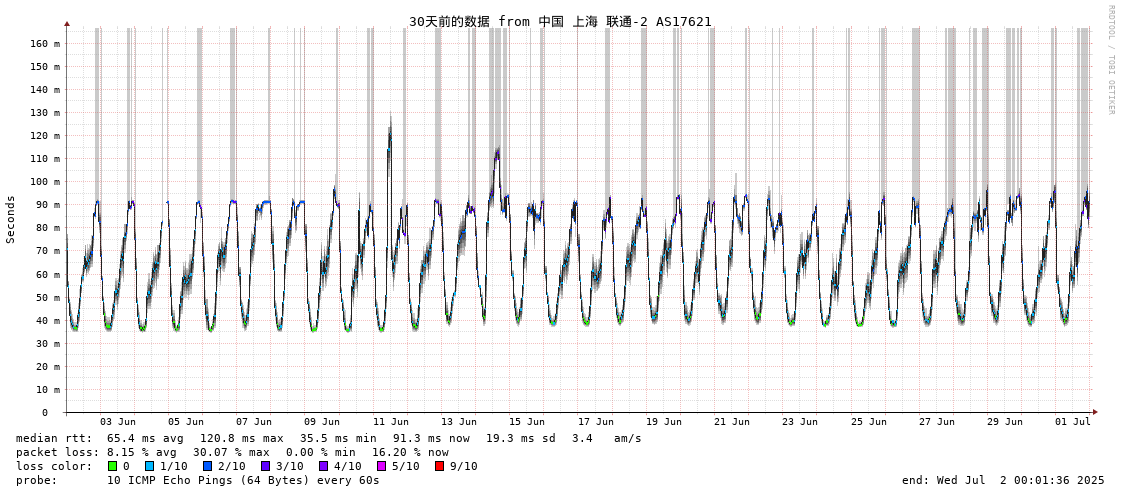Click the 05 Jun date label

coord(186,422)
